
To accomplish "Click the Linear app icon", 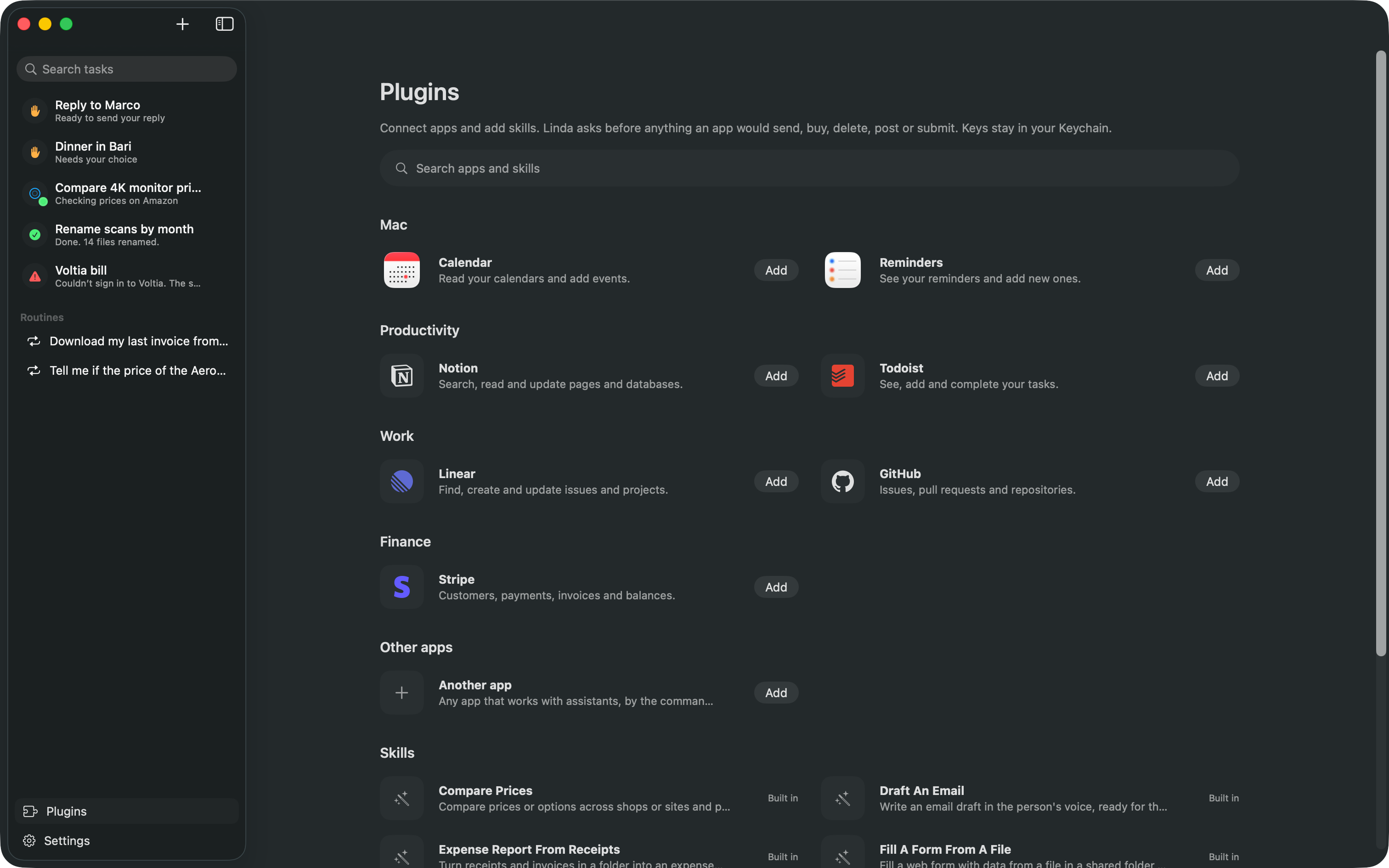I will pos(402,482).
